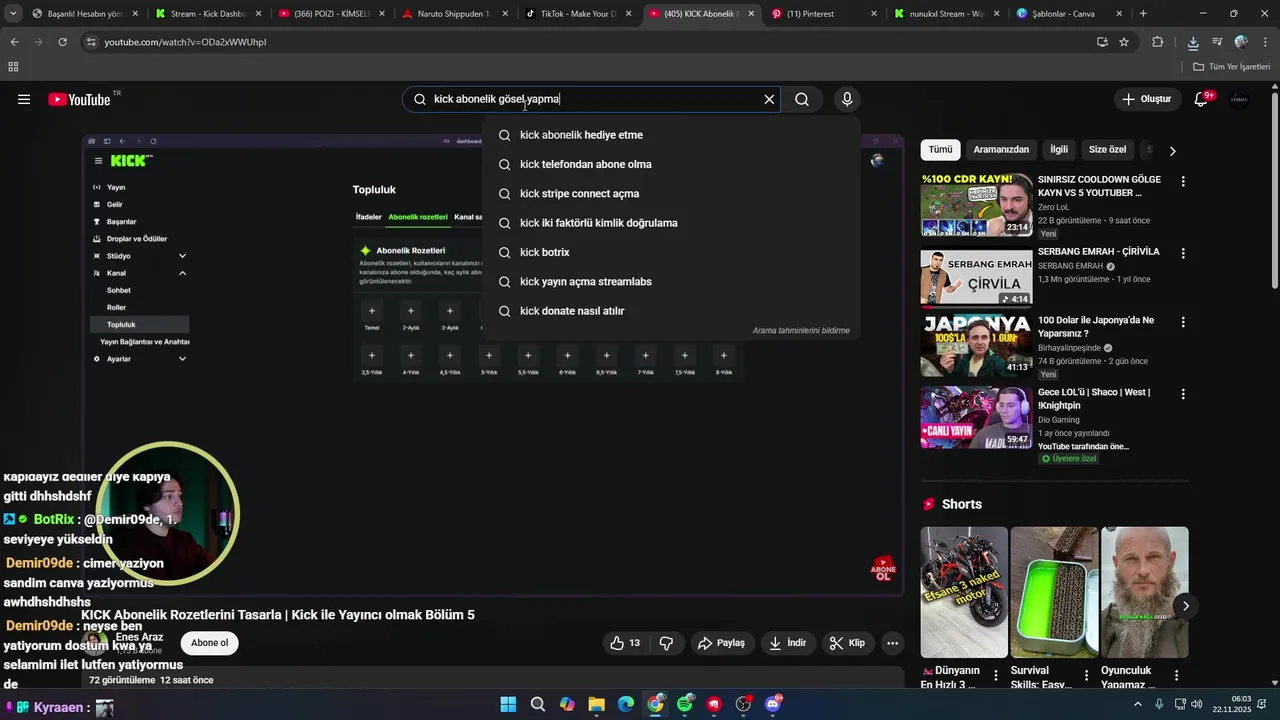The height and width of the screenshot is (720, 1280).
Task: Pick suggestion kick stripe connect açma
Action: point(670,194)
